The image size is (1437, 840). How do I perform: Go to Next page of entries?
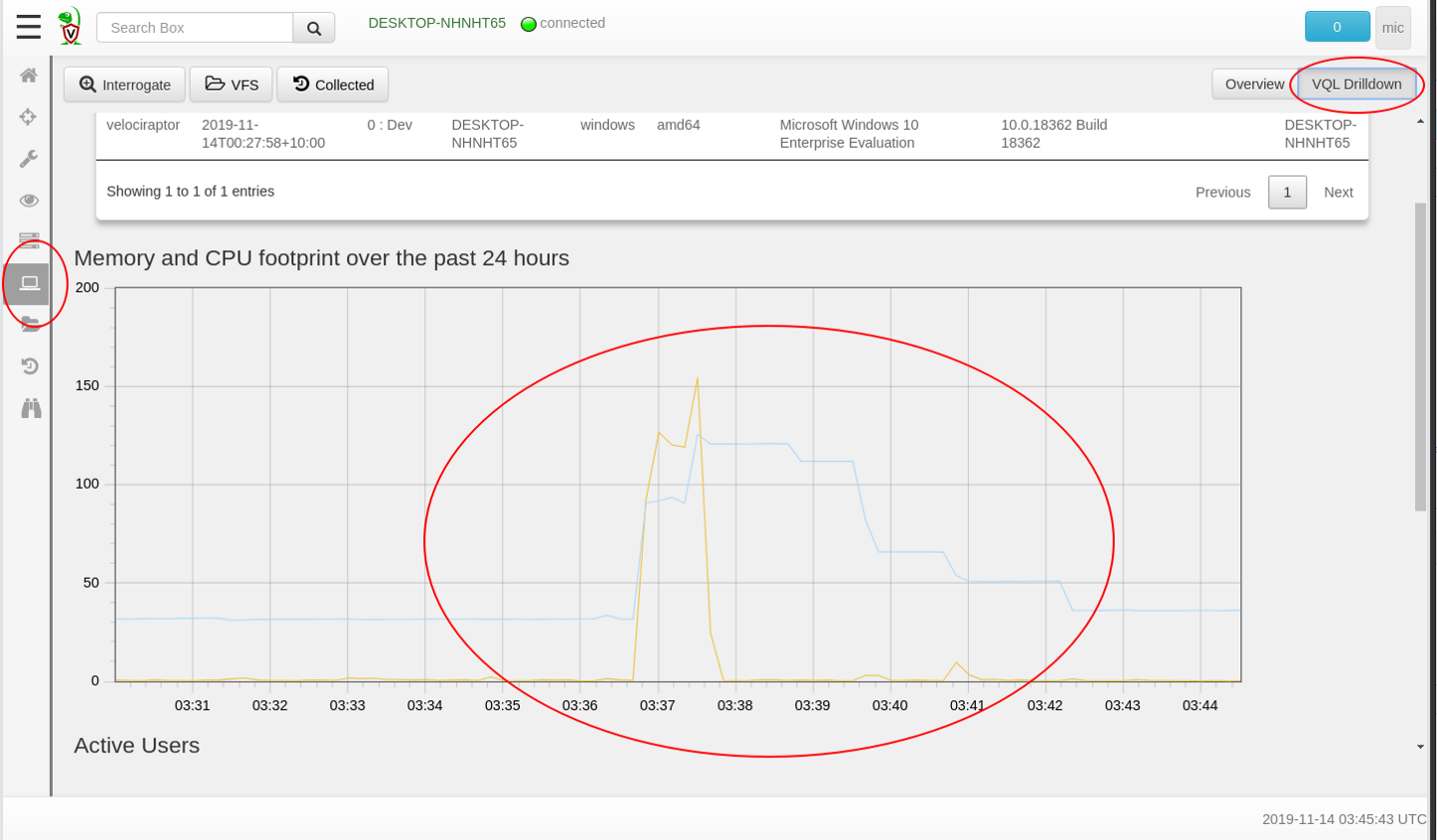1338,193
